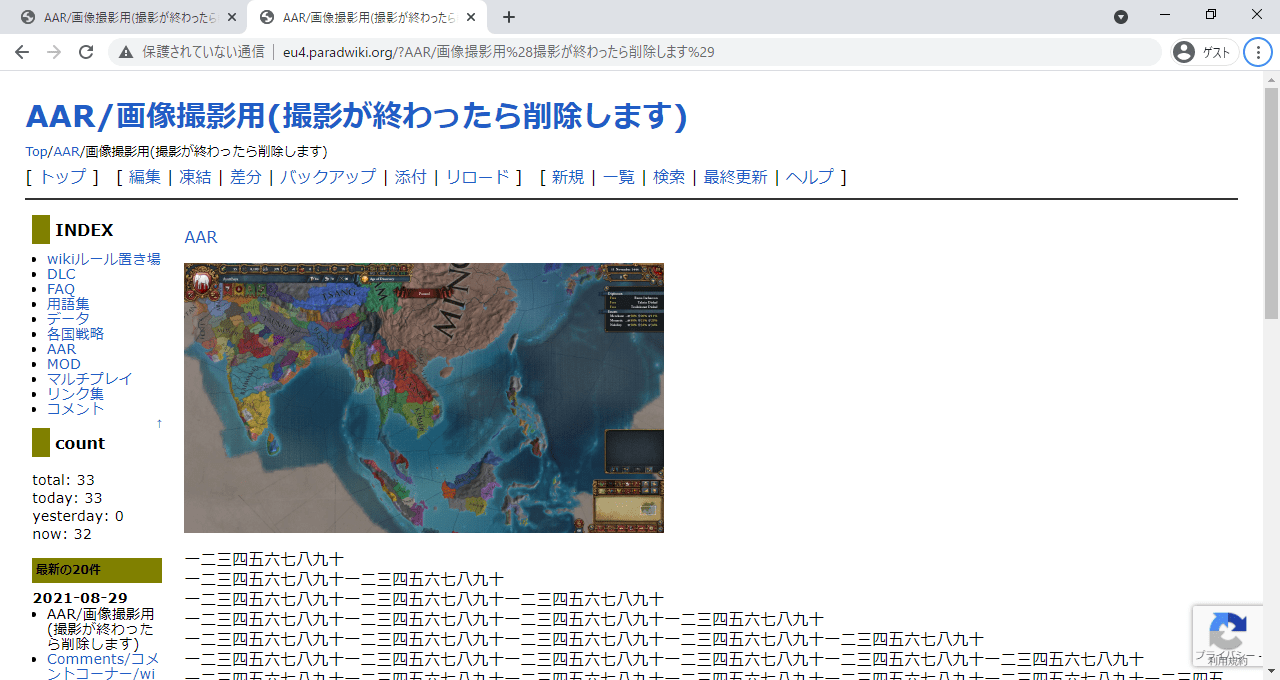Reload the page with browser refresh icon

point(86,52)
